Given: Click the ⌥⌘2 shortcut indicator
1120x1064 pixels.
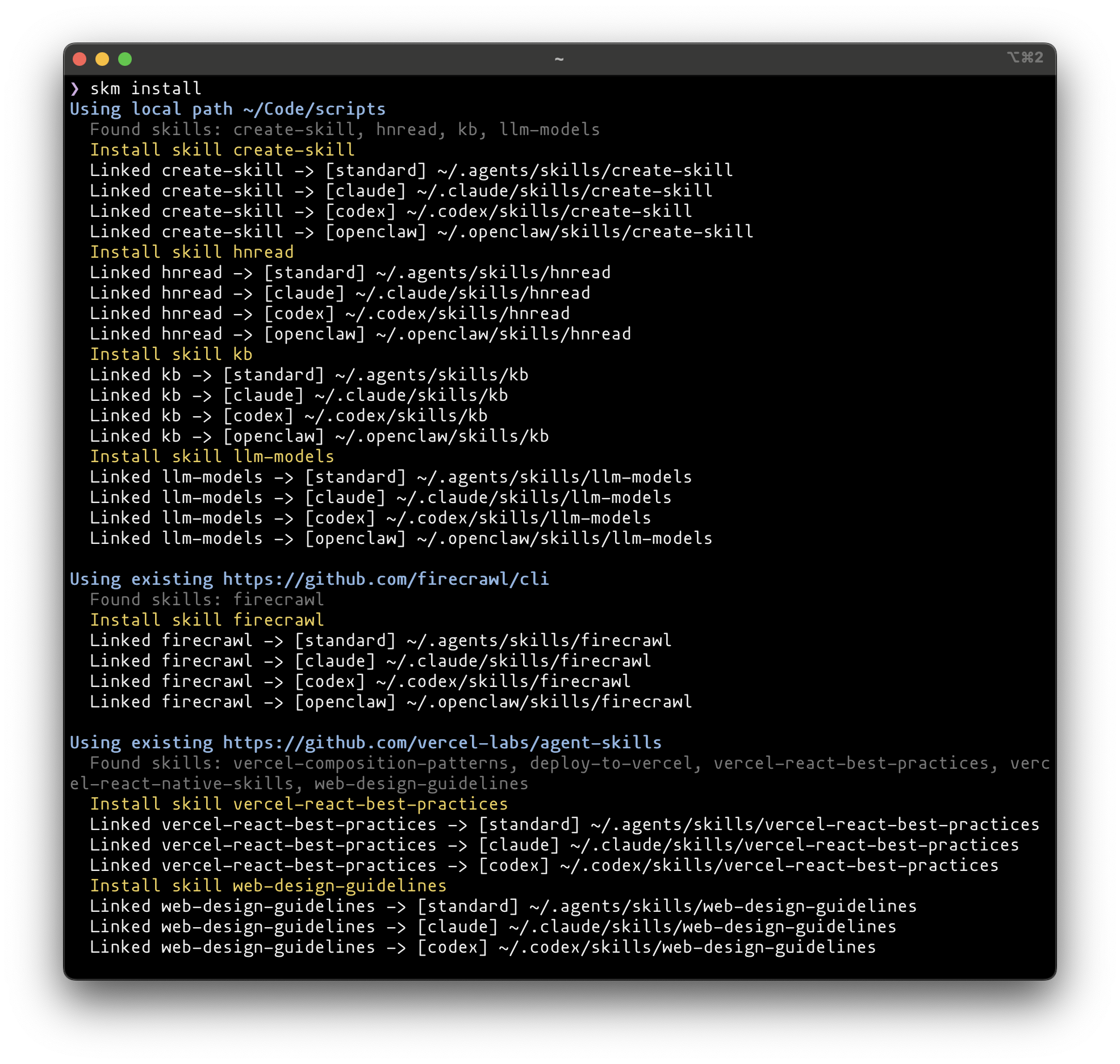Looking at the screenshot, I should (x=1025, y=57).
